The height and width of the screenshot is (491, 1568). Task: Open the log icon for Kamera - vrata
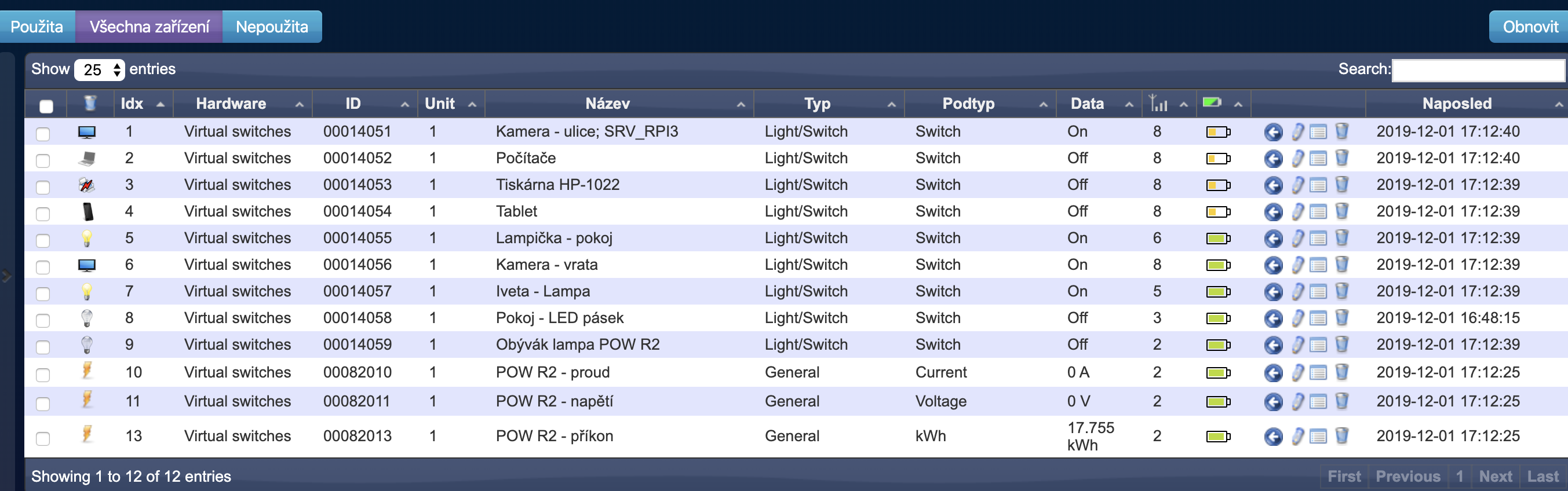(1318, 265)
